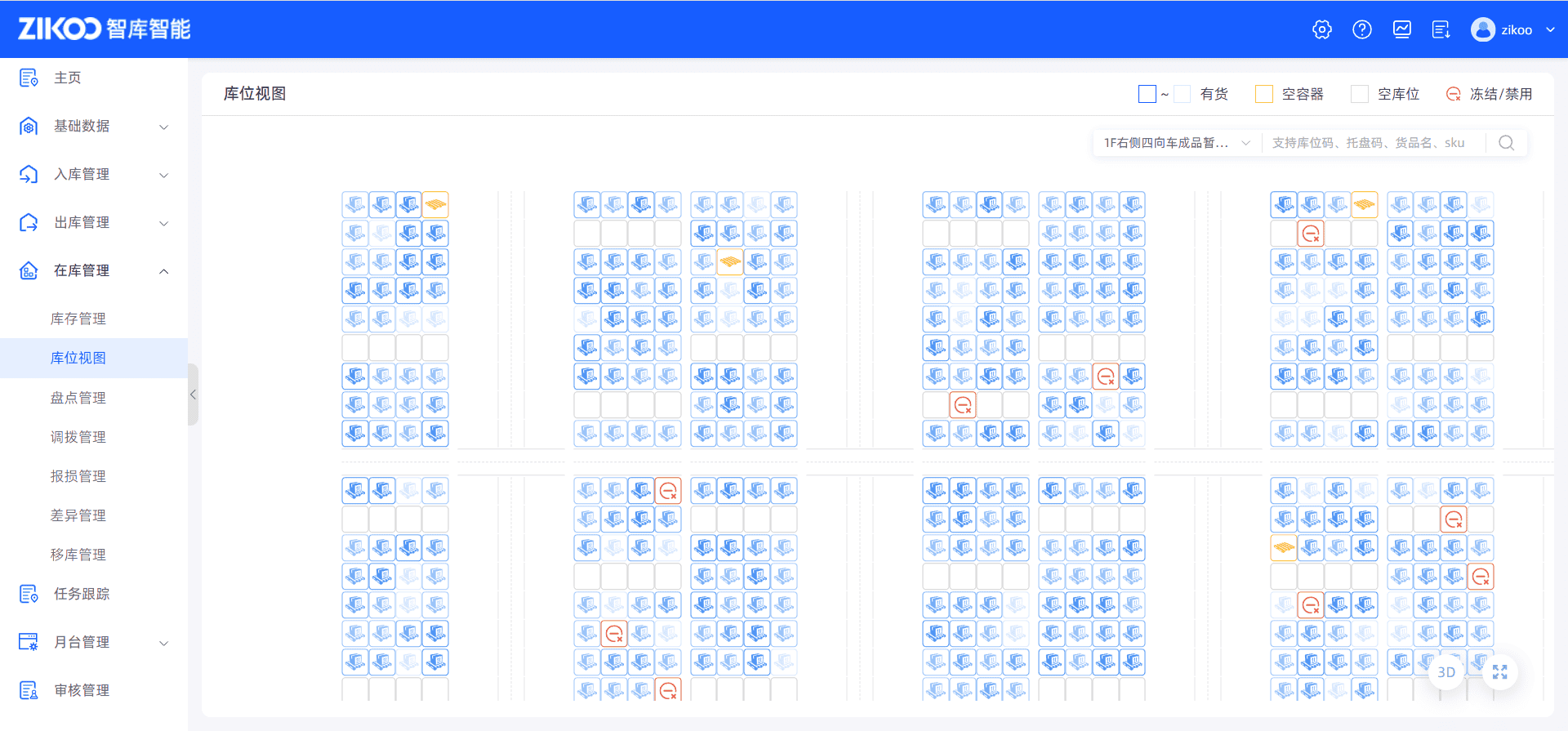Click the 在库管理 sidebar icon

pos(29,270)
